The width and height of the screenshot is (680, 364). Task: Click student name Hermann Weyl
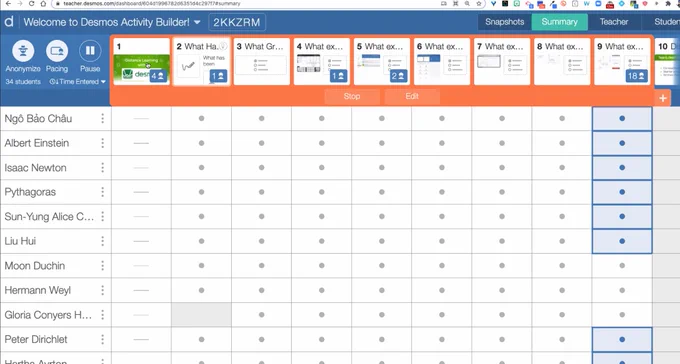(x=38, y=290)
